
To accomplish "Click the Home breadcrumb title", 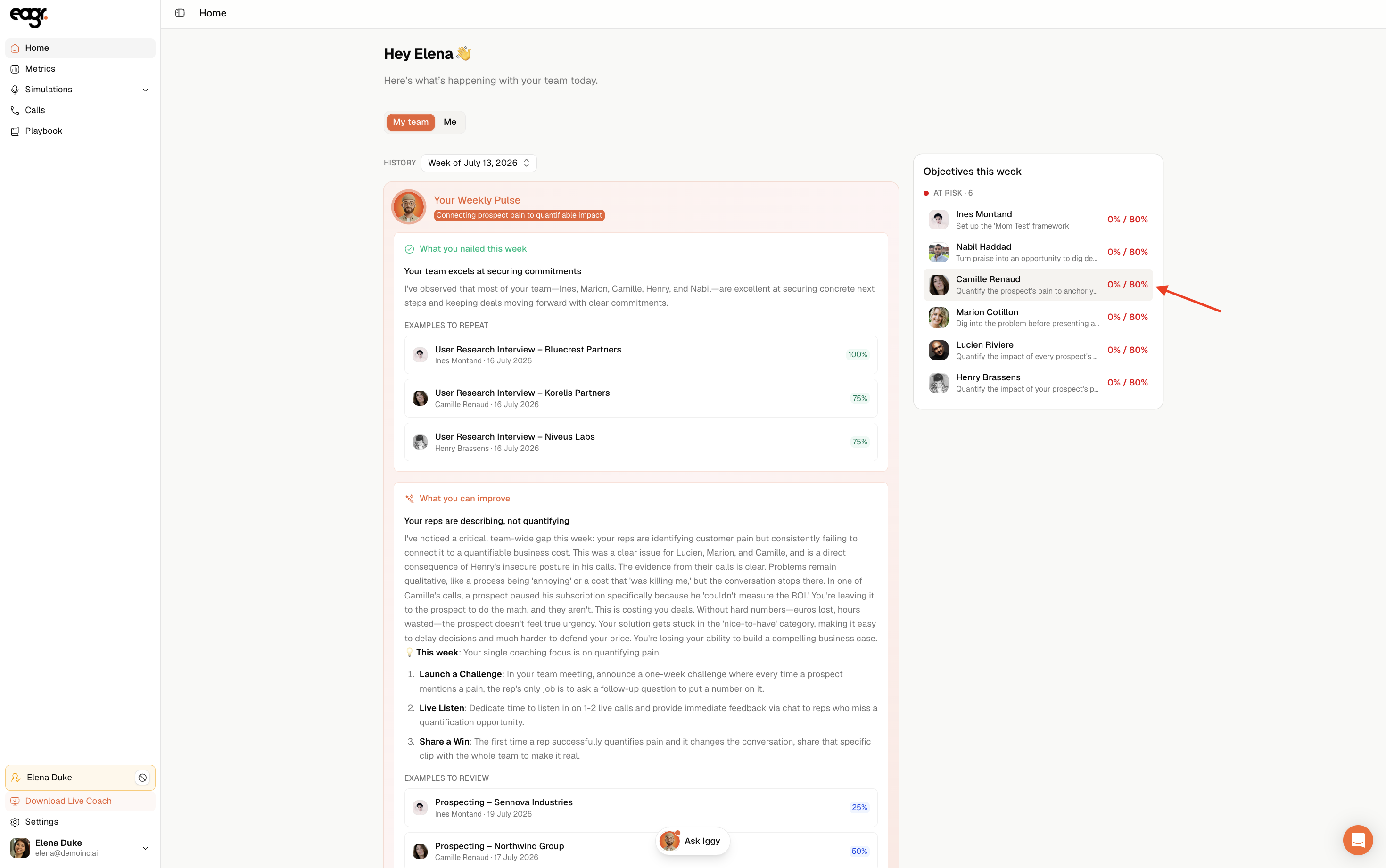I will [213, 13].
